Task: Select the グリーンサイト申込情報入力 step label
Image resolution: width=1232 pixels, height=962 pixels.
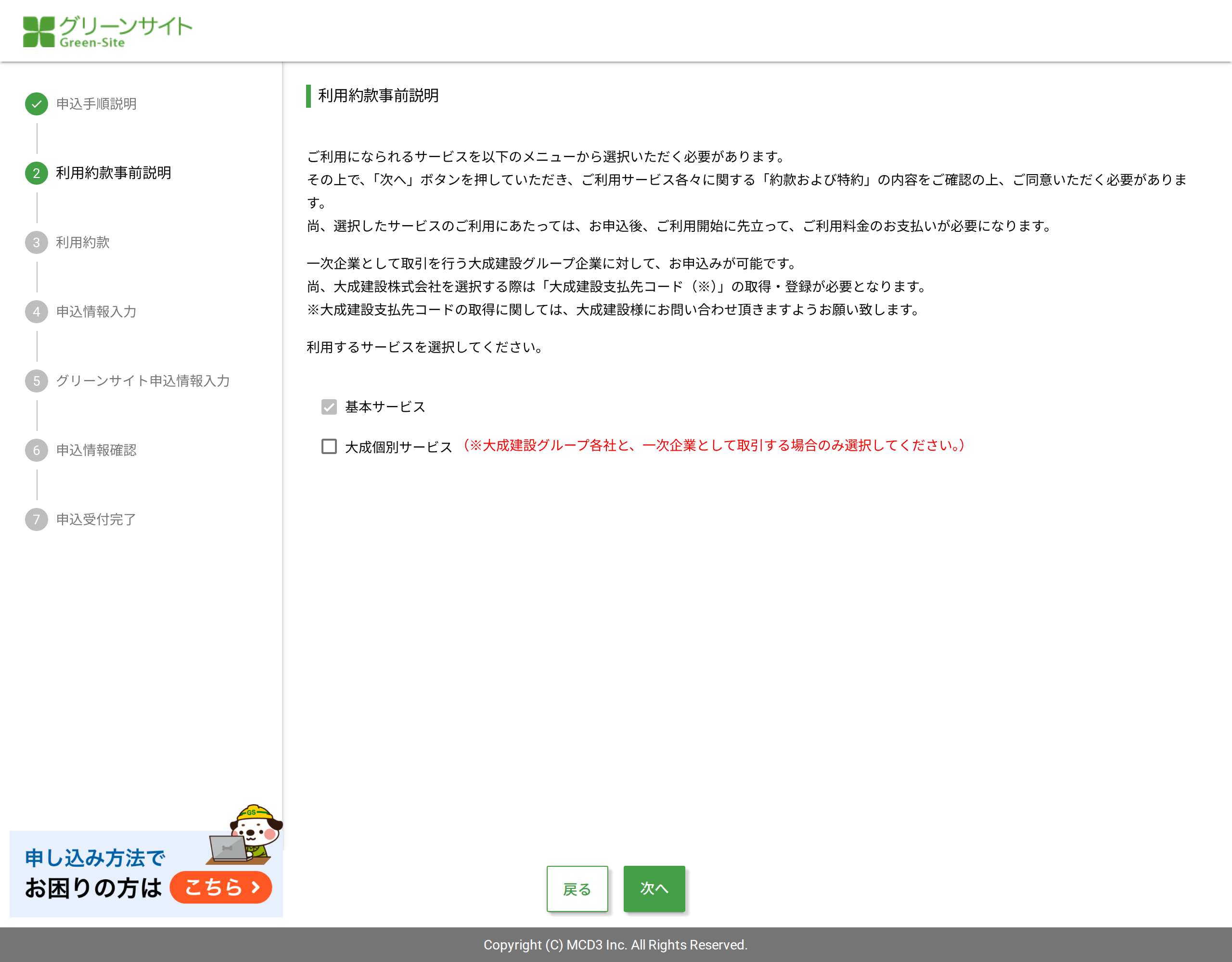Action: (x=143, y=381)
